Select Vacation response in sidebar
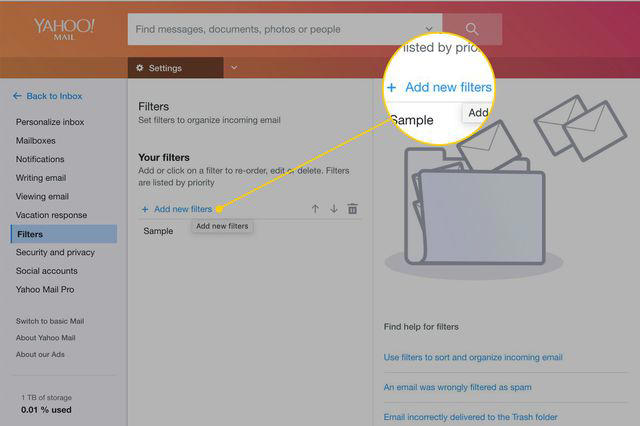The height and width of the screenshot is (426, 640). [51, 215]
